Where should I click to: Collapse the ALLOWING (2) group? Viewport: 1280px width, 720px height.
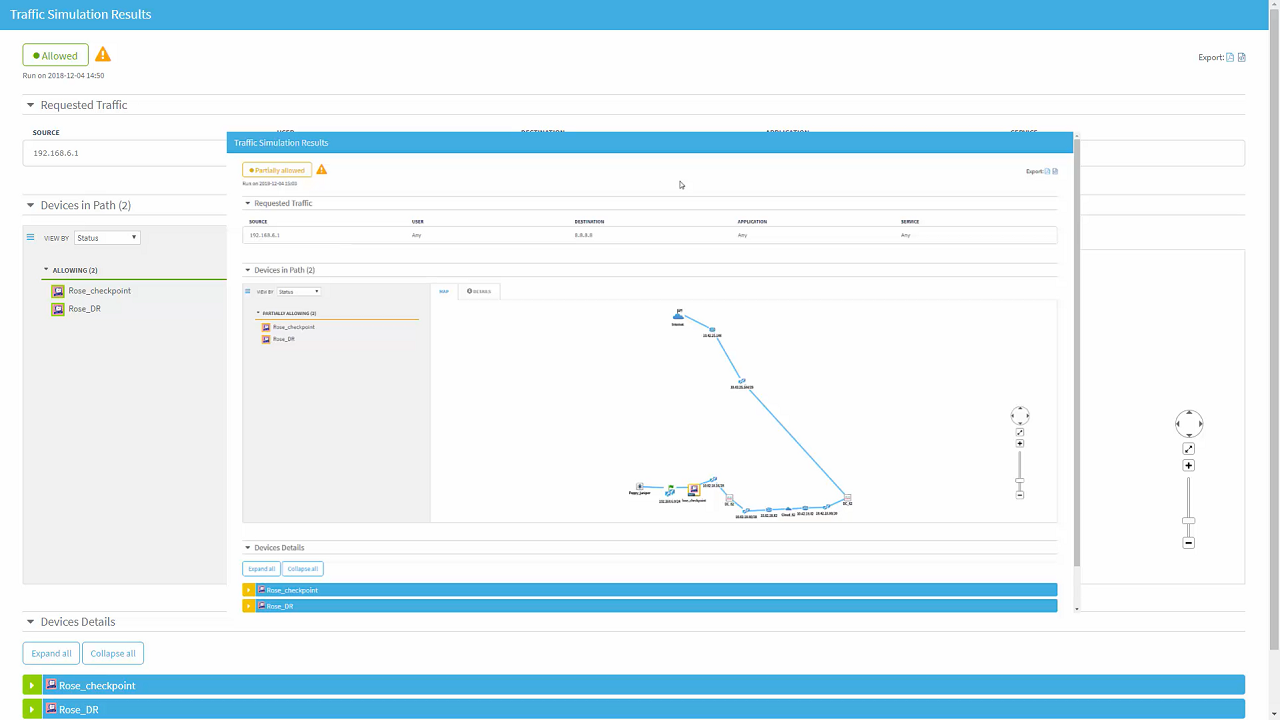[46, 270]
